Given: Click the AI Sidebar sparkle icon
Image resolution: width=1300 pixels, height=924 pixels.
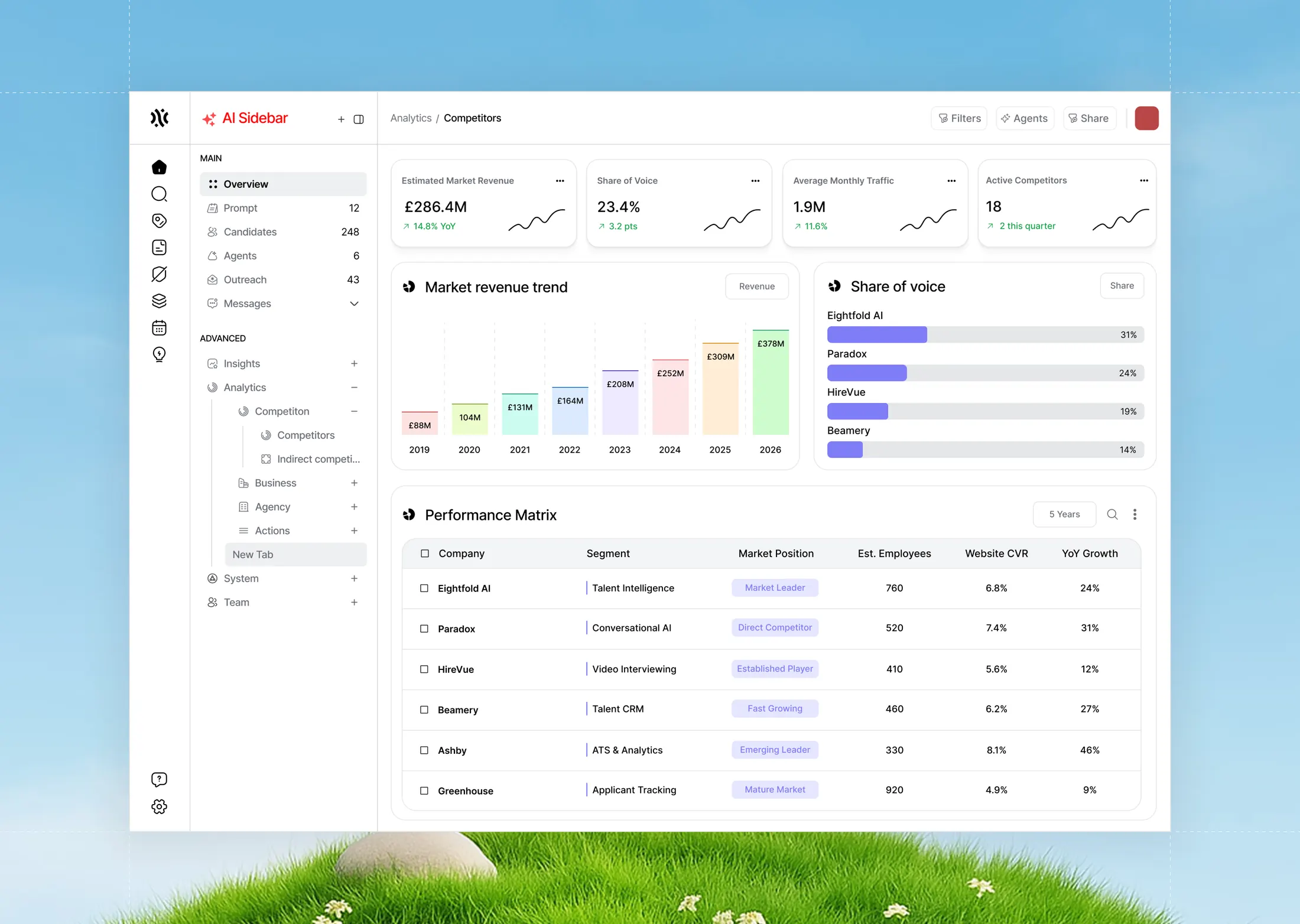Looking at the screenshot, I should [209, 119].
